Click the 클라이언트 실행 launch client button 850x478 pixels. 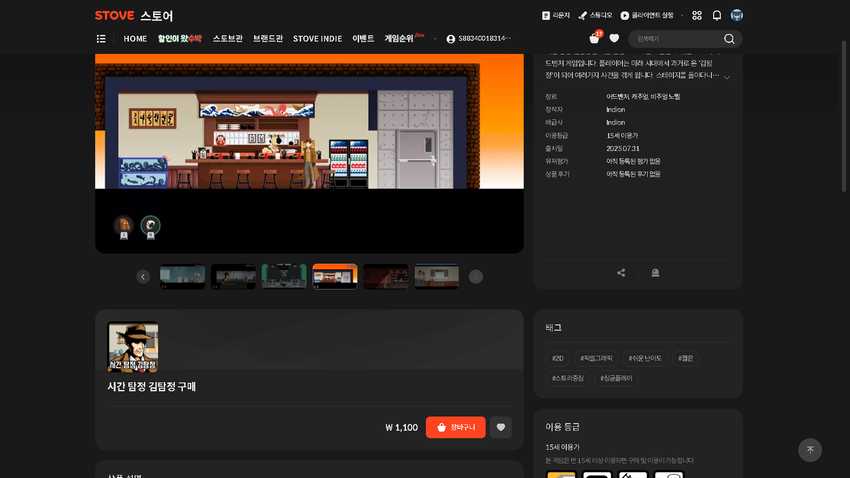(x=647, y=16)
